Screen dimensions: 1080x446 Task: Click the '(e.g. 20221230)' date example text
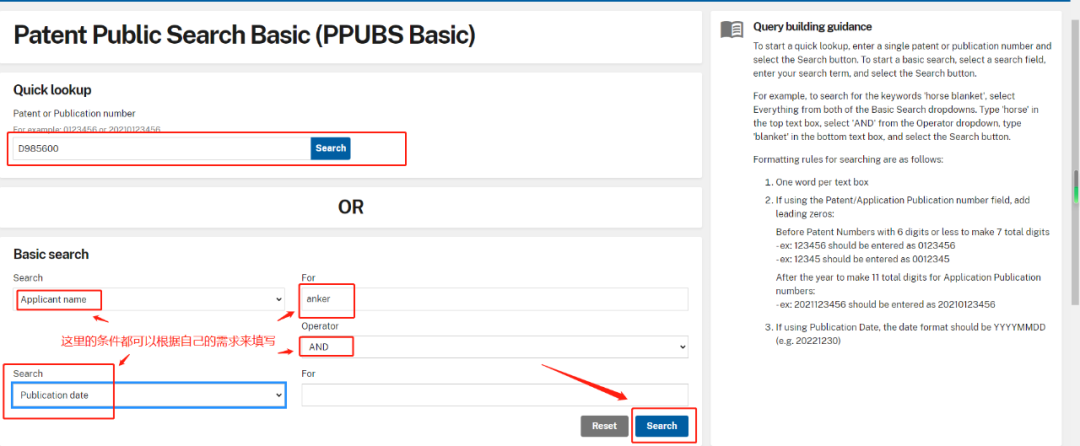(809, 340)
